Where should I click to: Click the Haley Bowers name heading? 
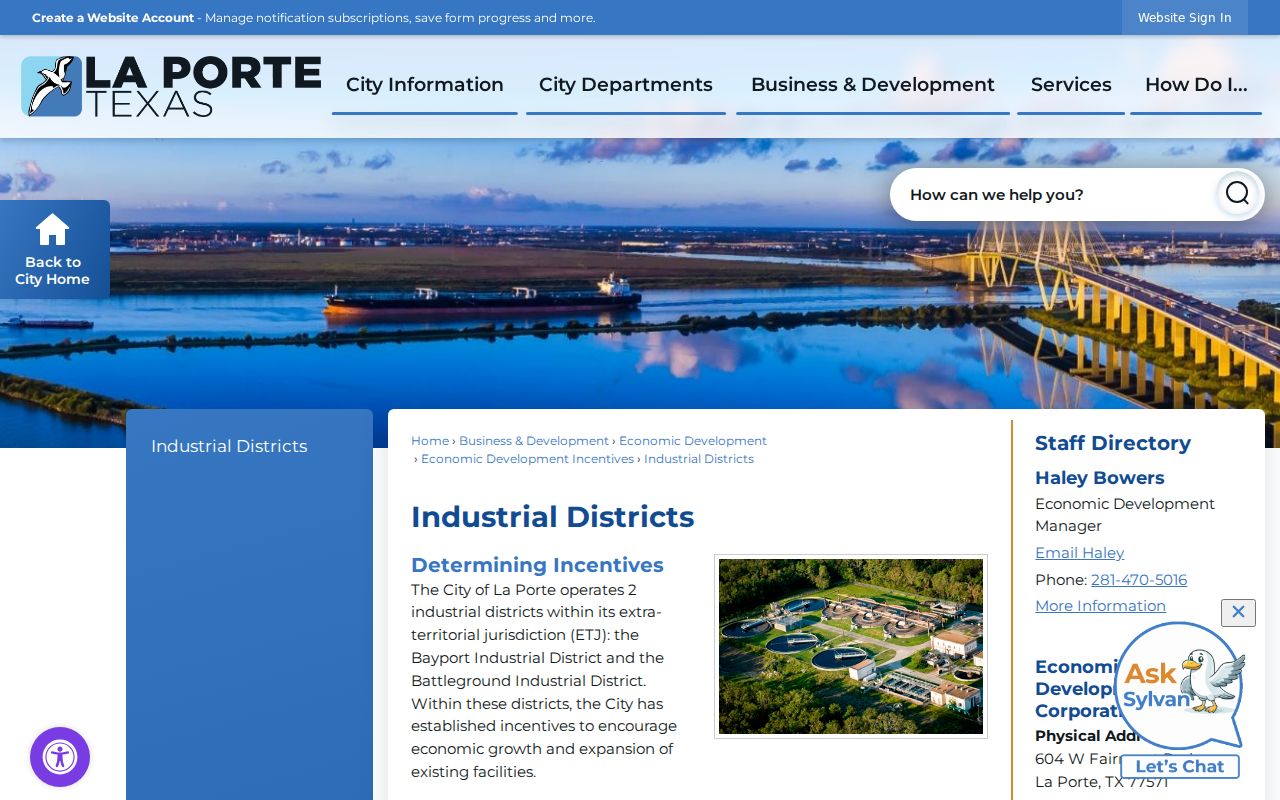[x=1100, y=478]
